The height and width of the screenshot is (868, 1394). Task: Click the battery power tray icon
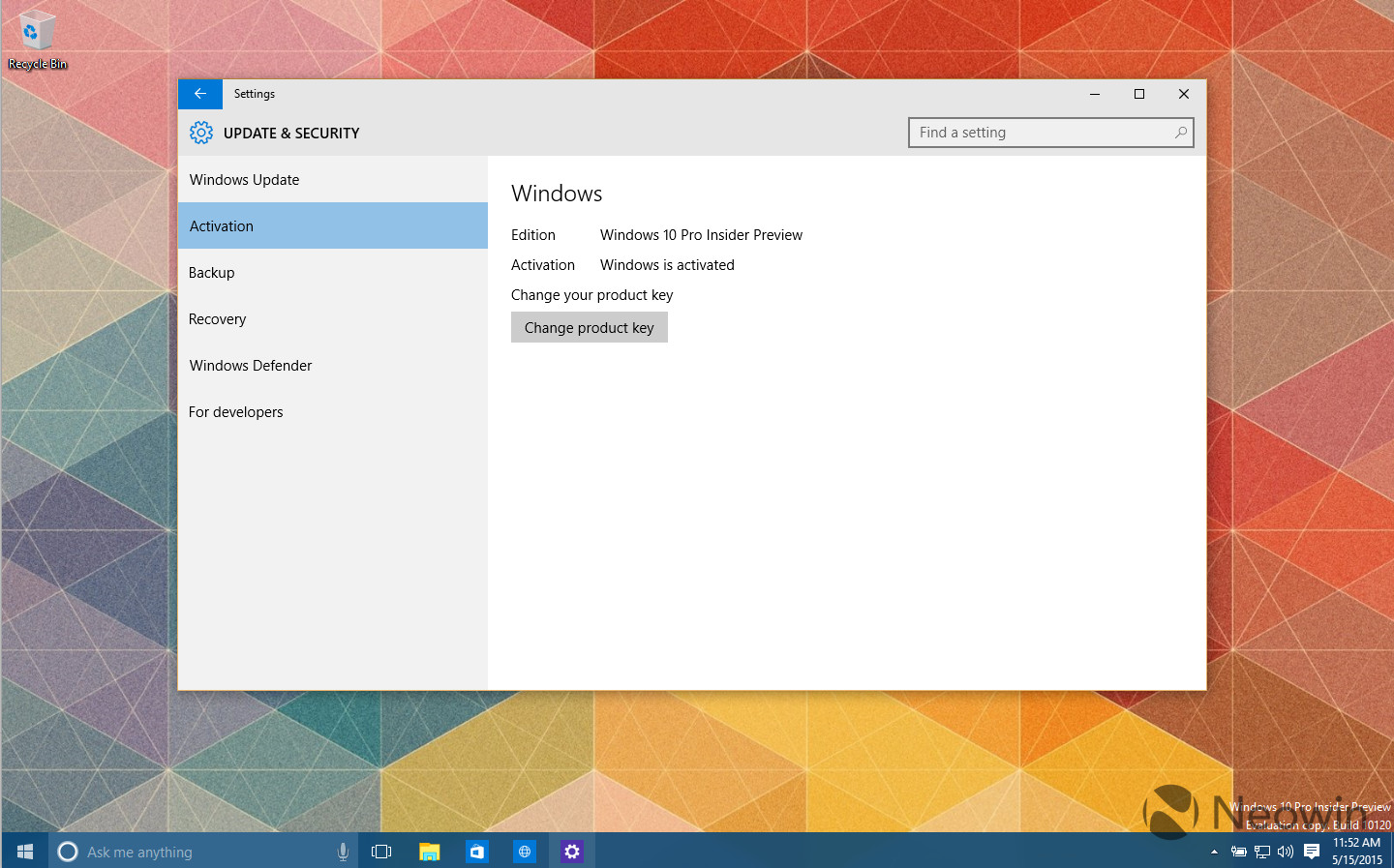coord(1238,852)
